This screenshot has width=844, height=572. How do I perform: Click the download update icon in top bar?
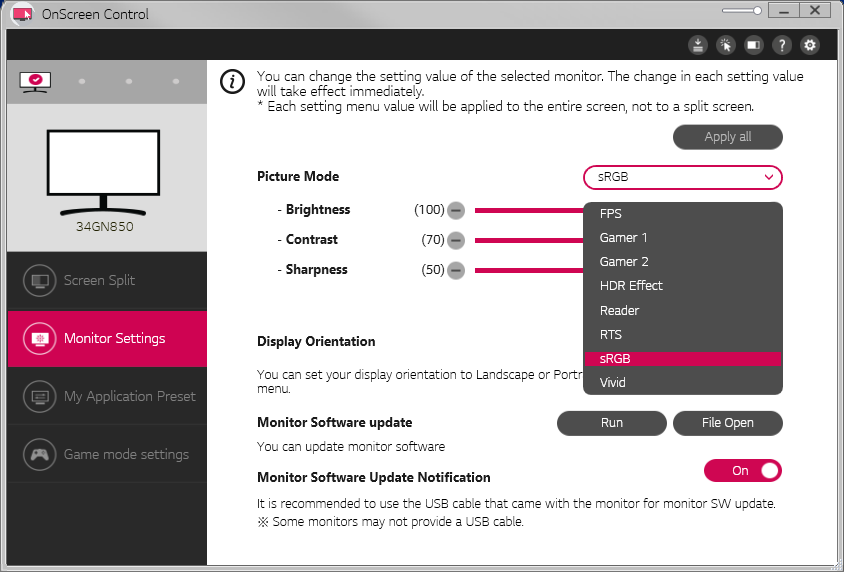[698, 45]
